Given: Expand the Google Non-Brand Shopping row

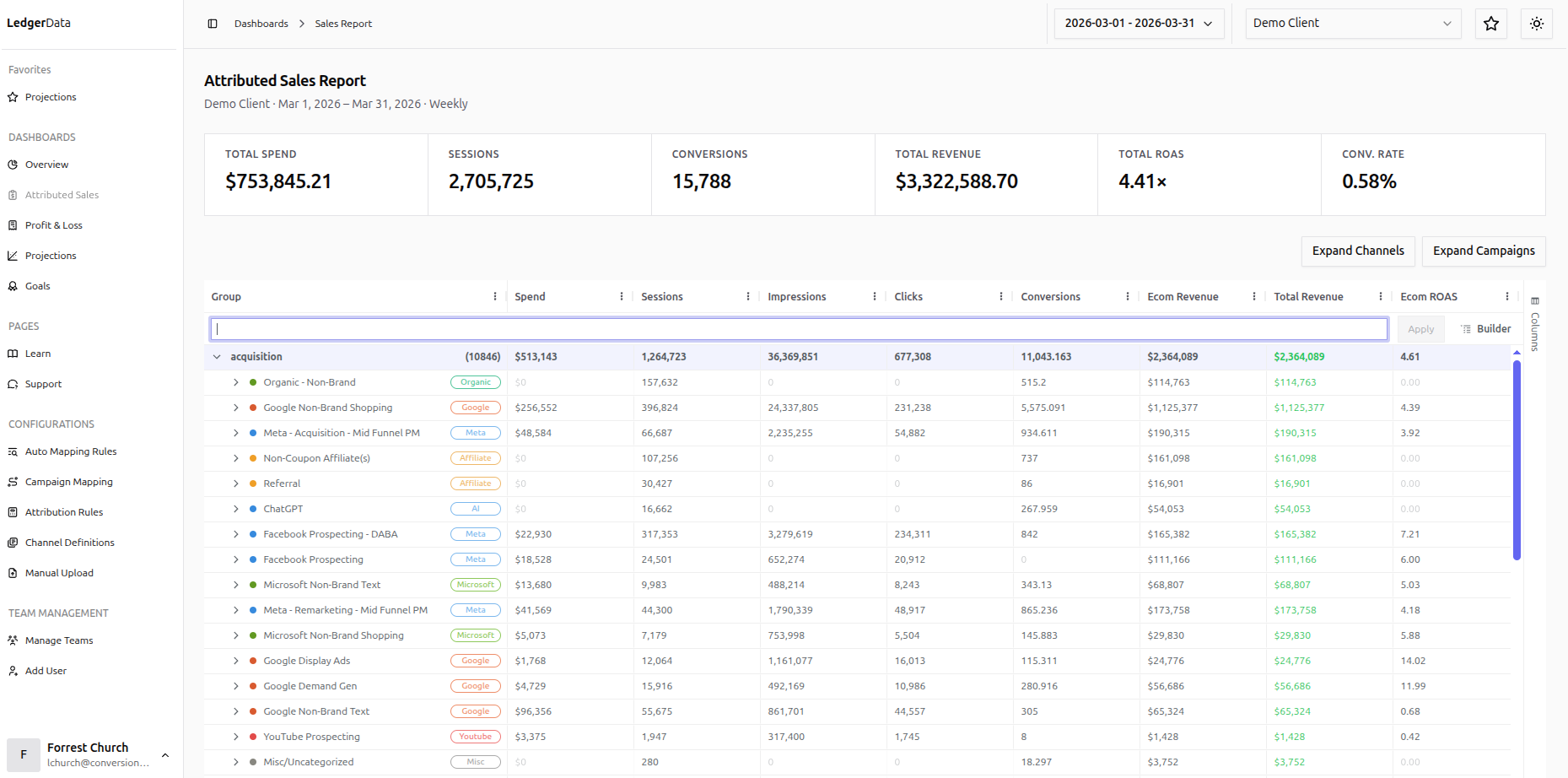Looking at the screenshot, I should click(x=236, y=408).
